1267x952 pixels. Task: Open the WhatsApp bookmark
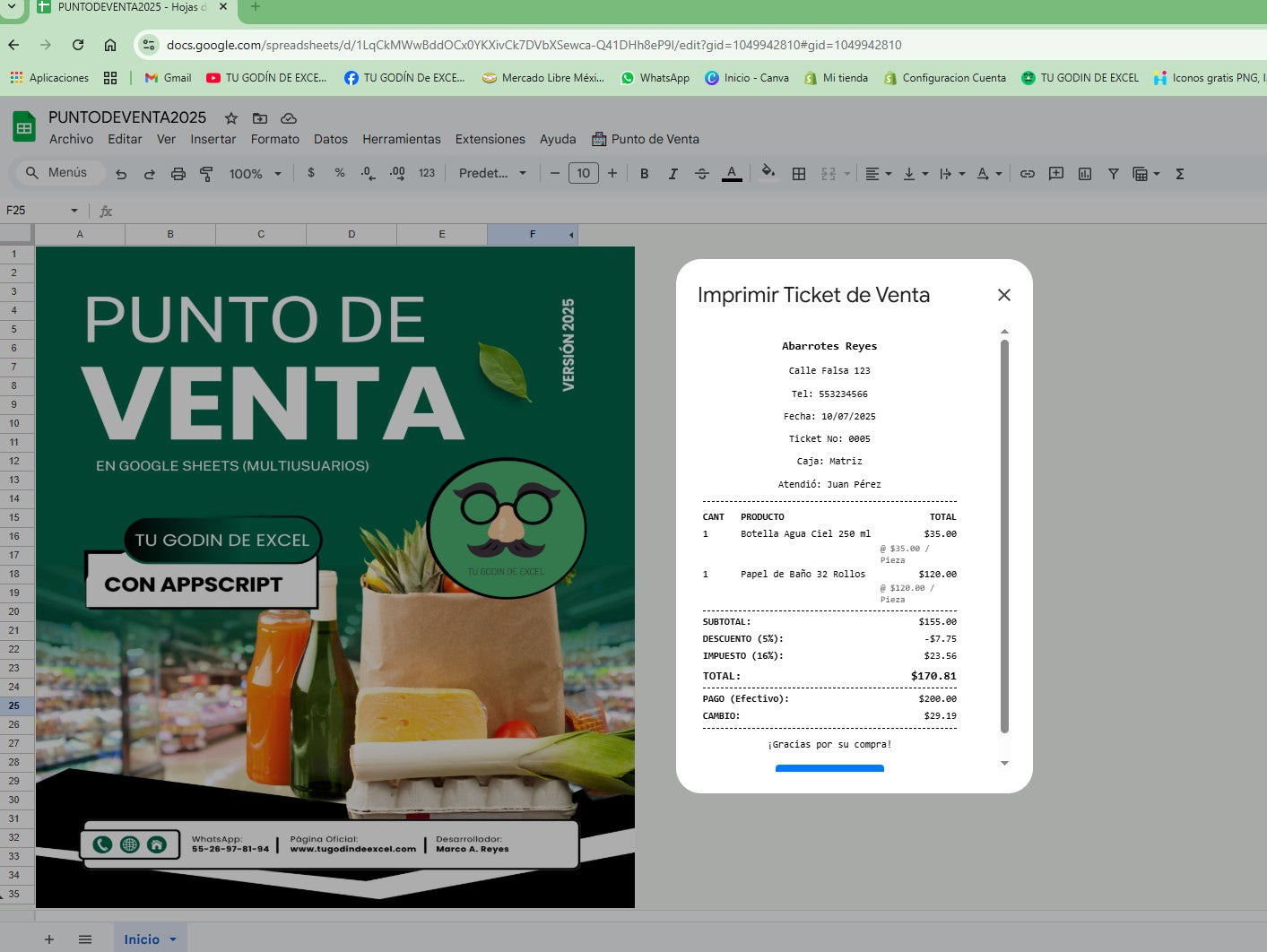[655, 78]
